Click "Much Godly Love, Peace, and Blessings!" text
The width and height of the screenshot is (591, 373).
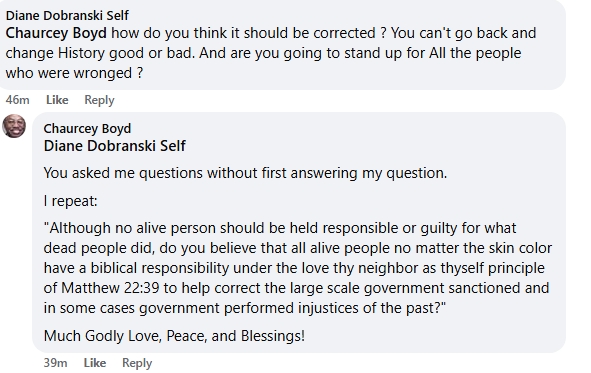tap(174, 336)
